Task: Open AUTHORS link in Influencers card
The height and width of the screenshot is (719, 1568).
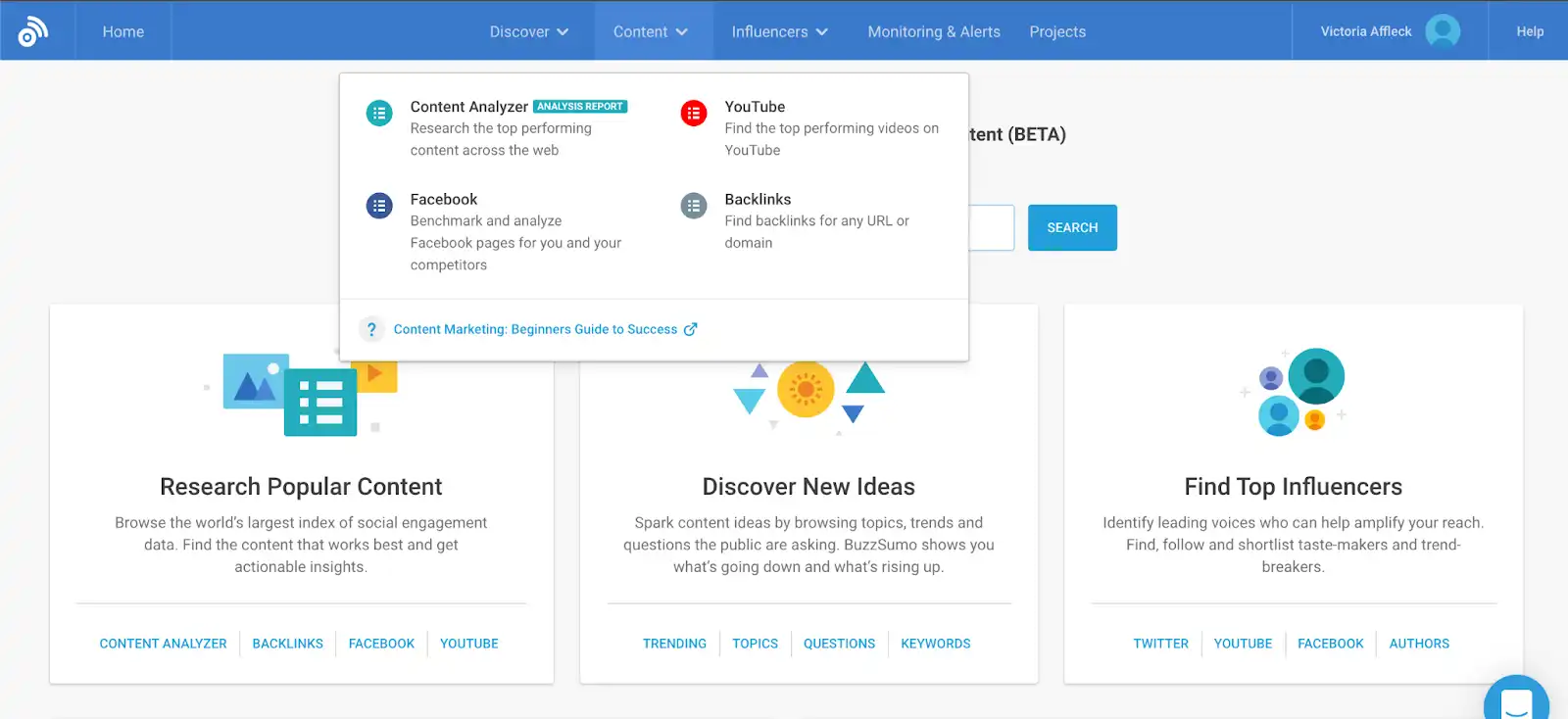Action: click(x=1419, y=644)
